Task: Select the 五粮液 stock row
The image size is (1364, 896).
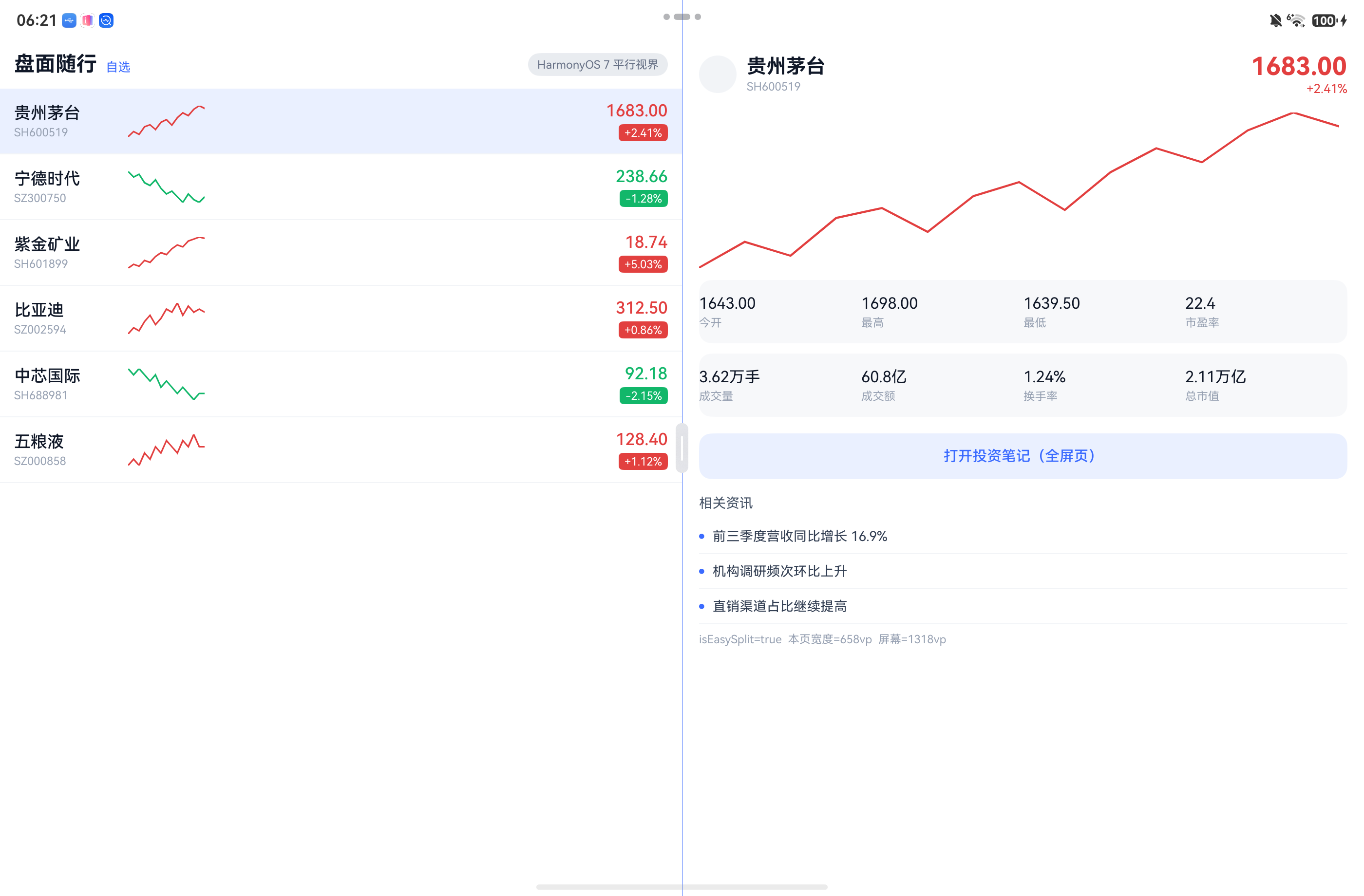Action: coord(341,450)
